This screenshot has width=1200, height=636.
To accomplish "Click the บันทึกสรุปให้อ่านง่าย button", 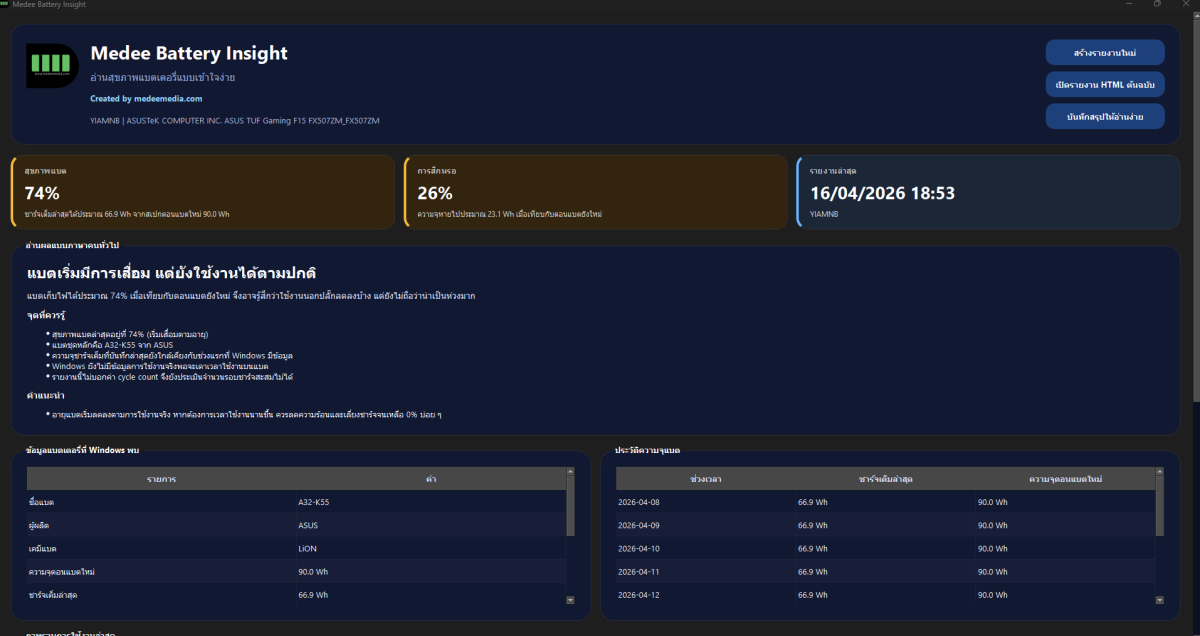I will click(x=1105, y=116).
